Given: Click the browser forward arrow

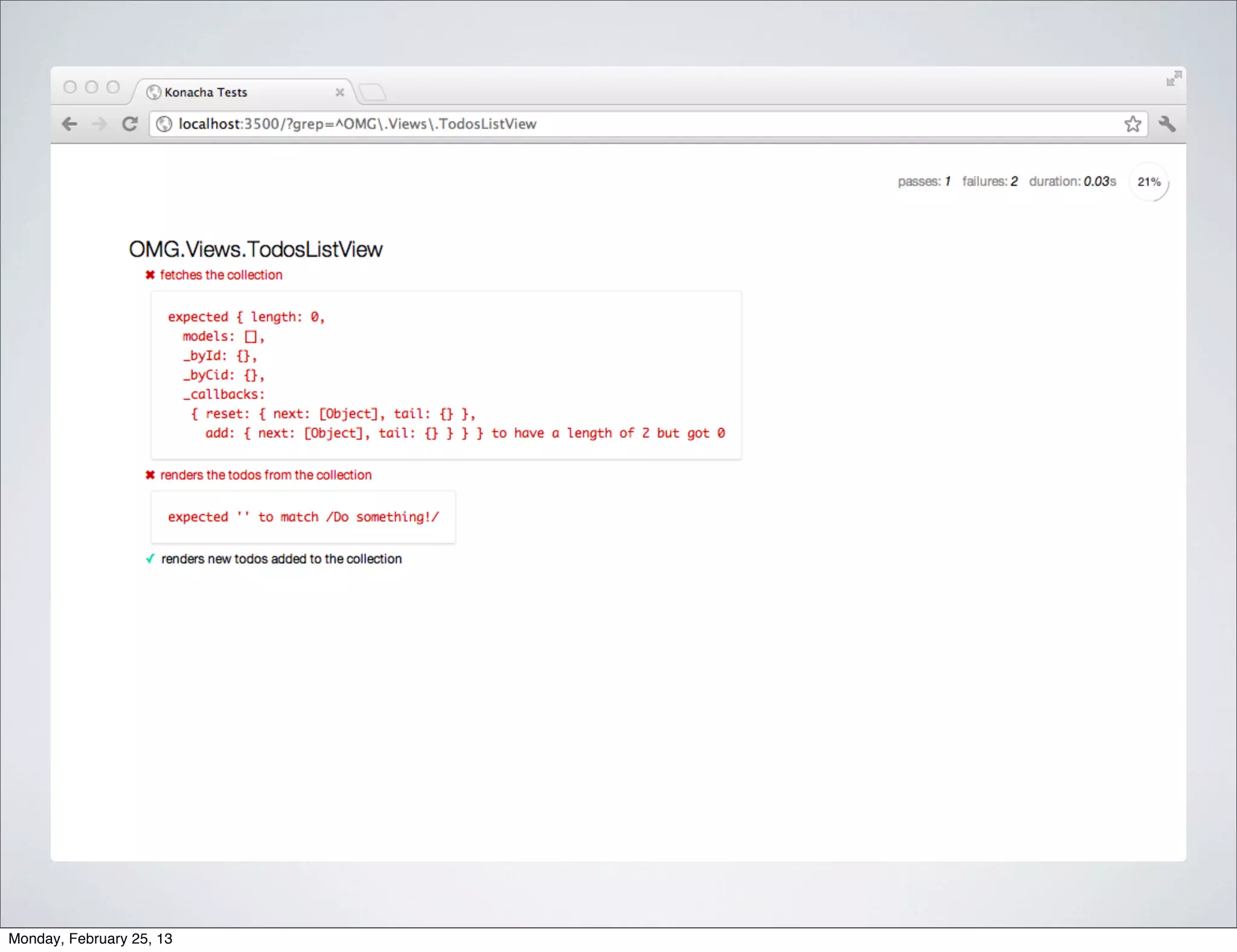Looking at the screenshot, I should coord(100,124).
